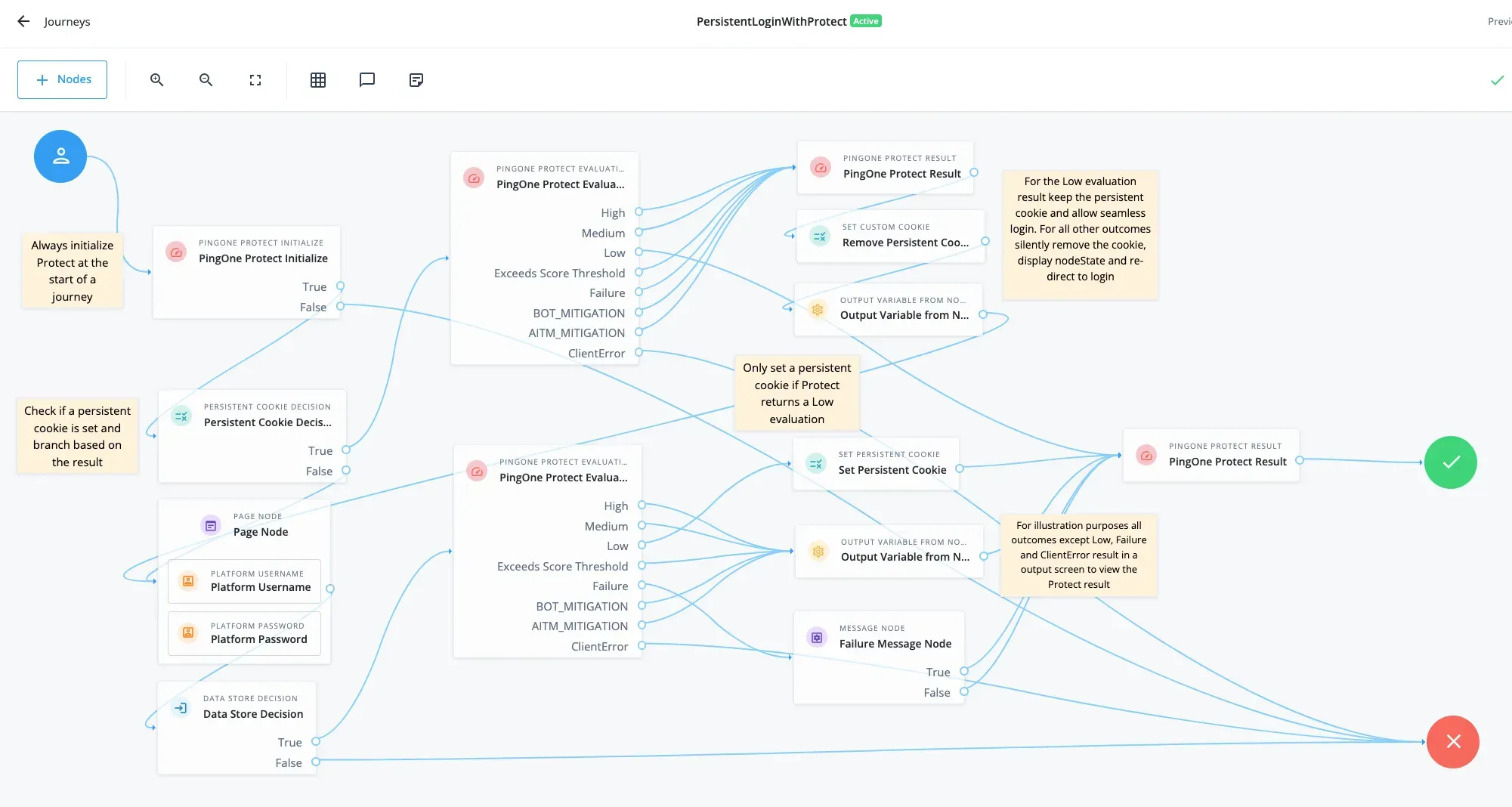Click the Set Persistent Cookie node icon
The image size is (1512, 807).
(815, 464)
